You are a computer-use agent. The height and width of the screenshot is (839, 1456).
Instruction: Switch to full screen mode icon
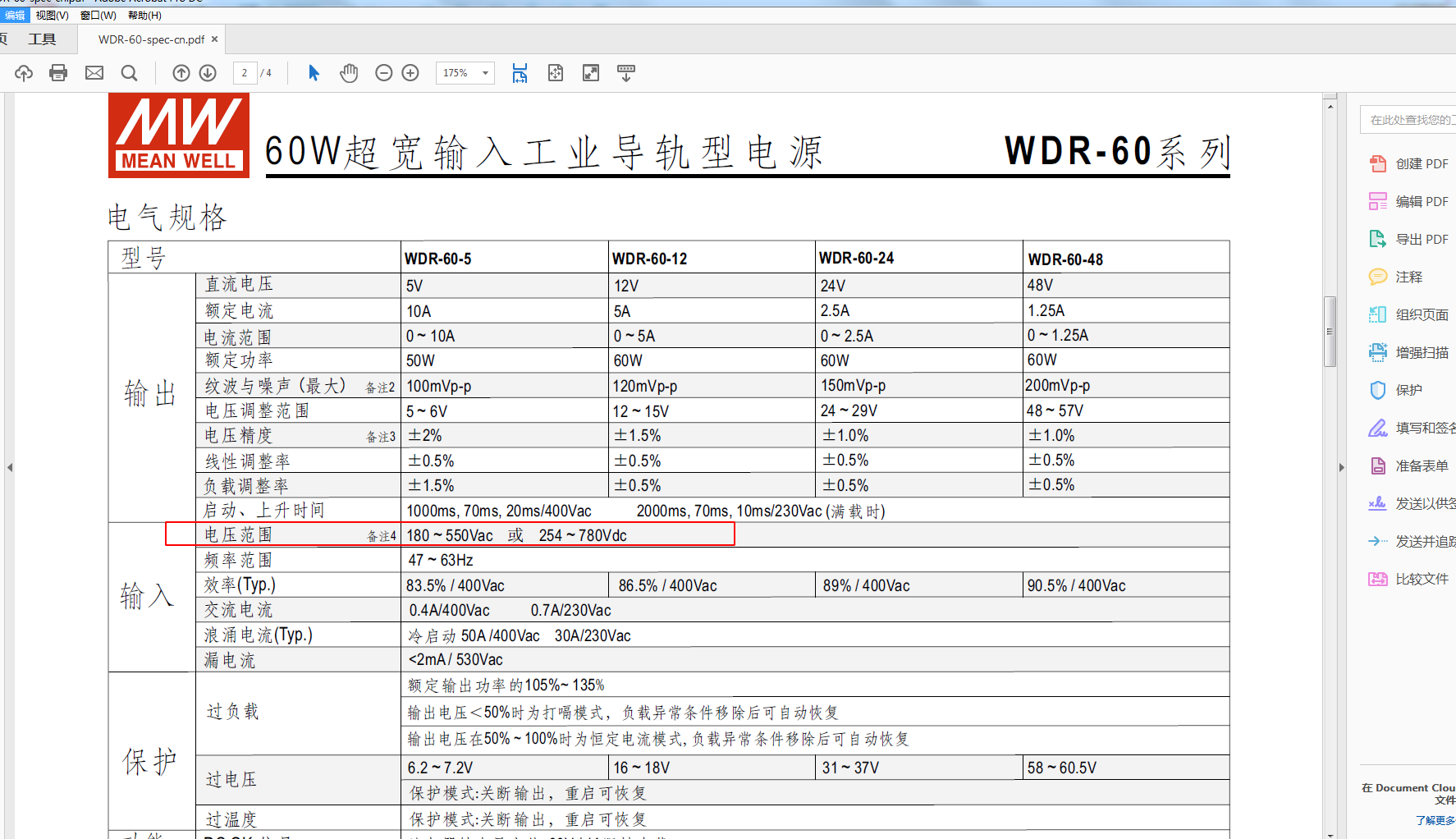pos(591,73)
